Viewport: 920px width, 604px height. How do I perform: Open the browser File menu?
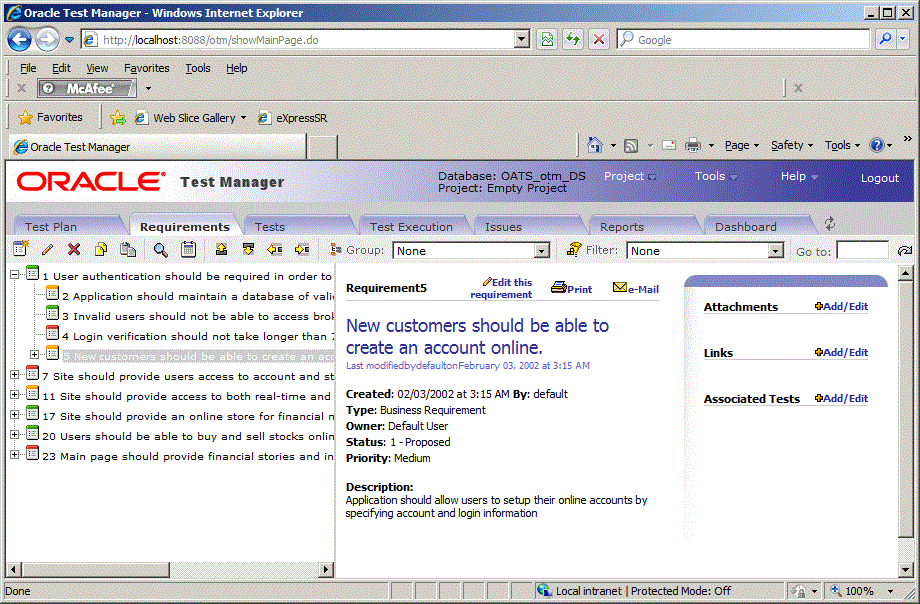[28, 68]
